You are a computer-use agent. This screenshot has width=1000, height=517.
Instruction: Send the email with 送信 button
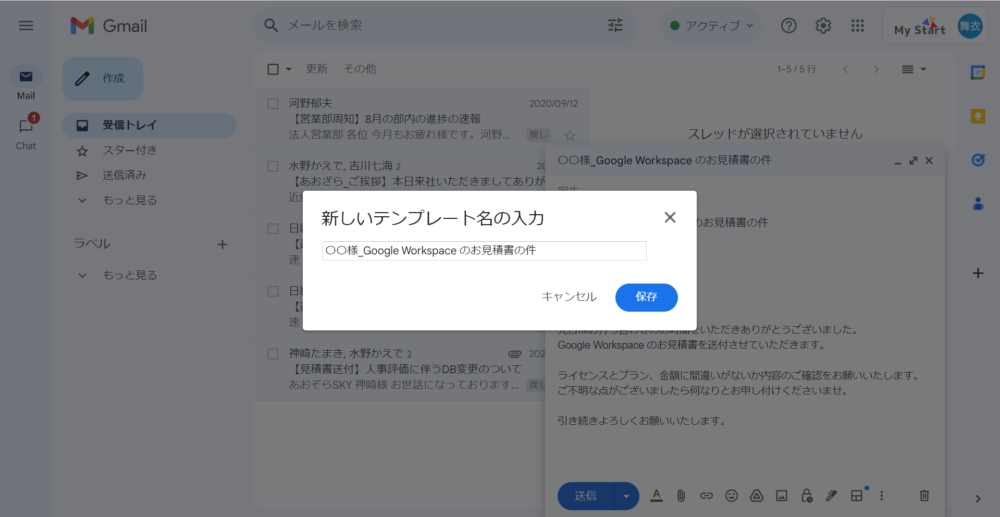pos(585,496)
